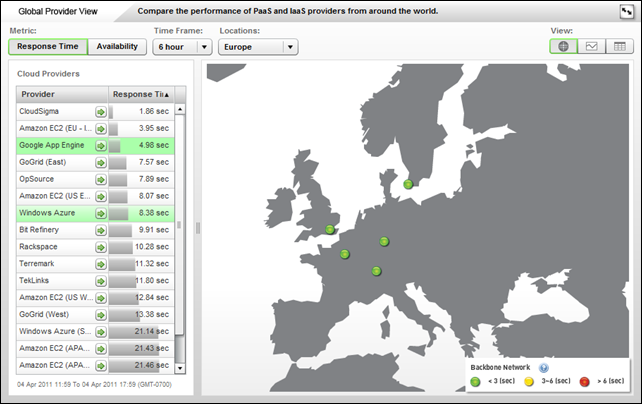The image size is (642, 404).
Task: Switch to the line chart view
Action: [591, 46]
